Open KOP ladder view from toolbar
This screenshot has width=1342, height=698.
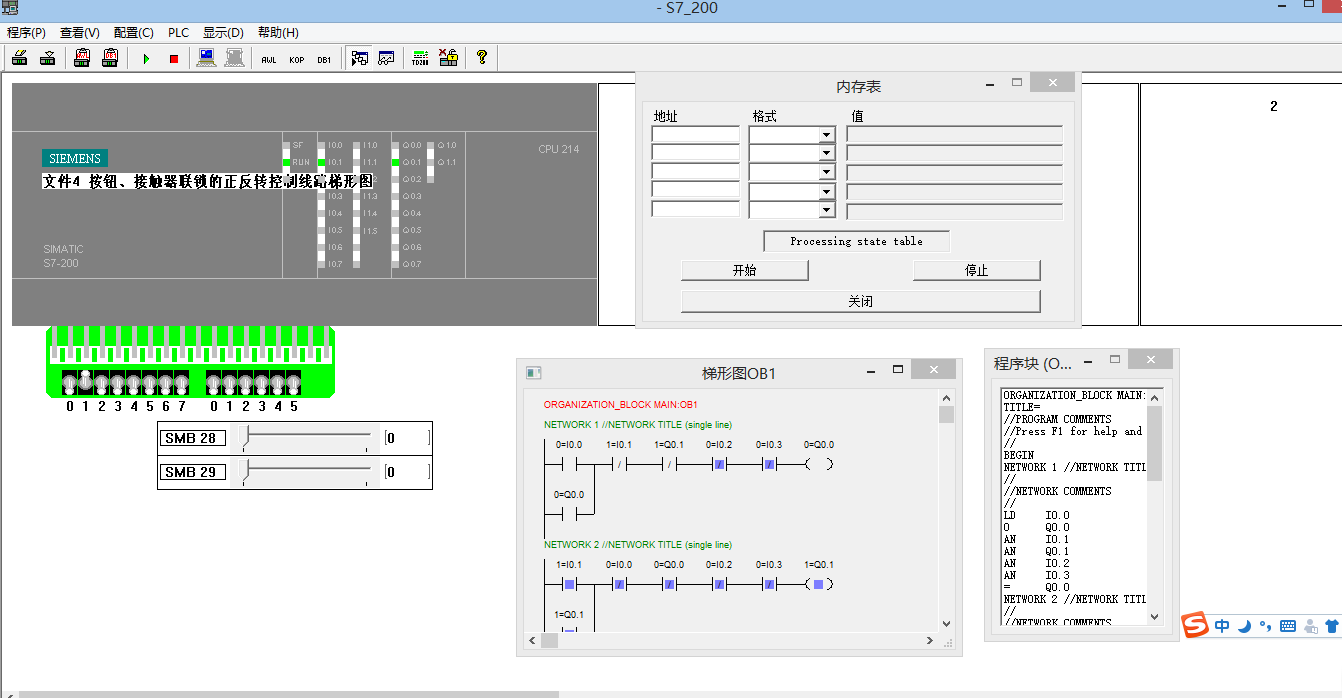pyautogui.click(x=297, y=59)
